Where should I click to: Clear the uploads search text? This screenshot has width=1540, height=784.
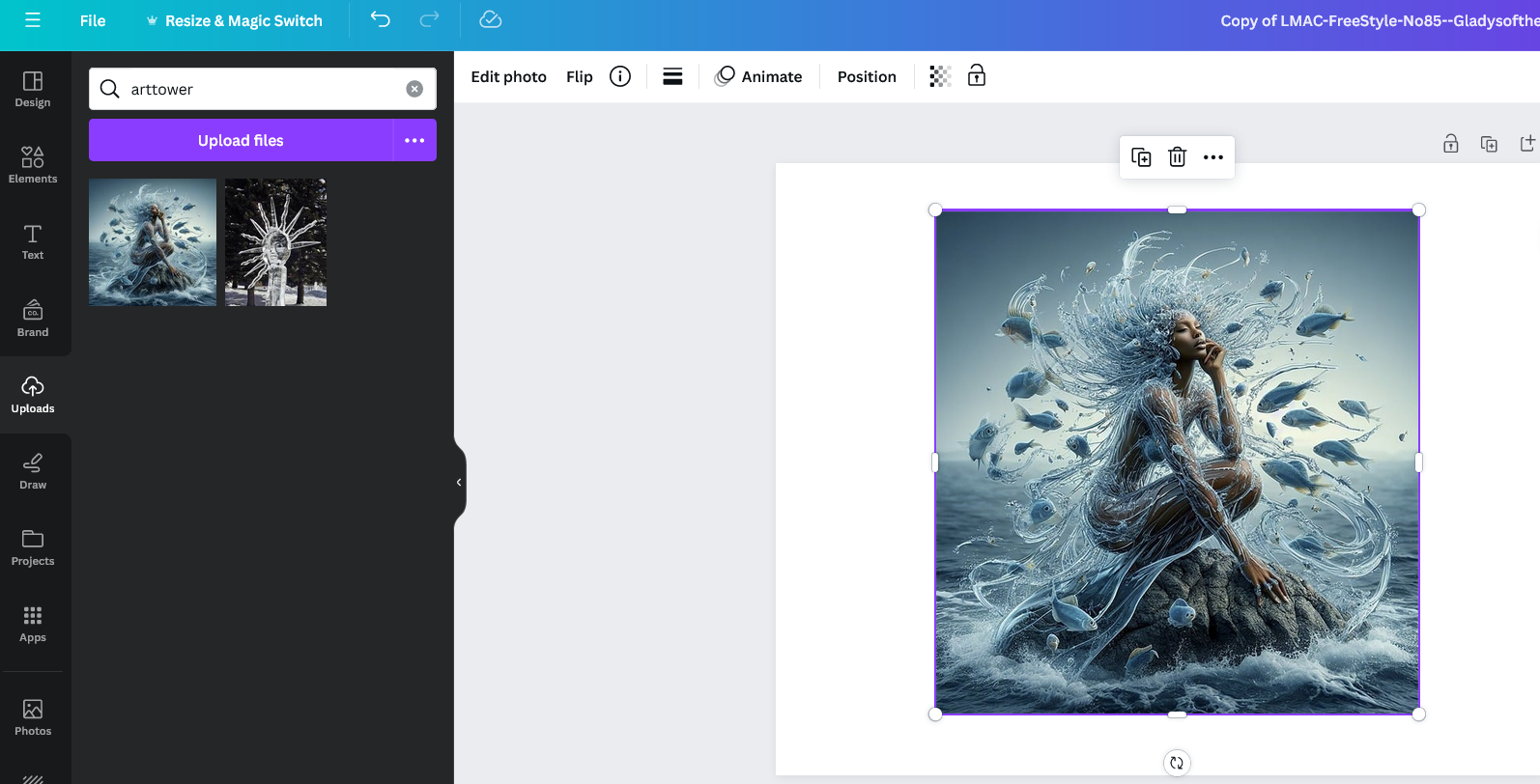point(414,89)
